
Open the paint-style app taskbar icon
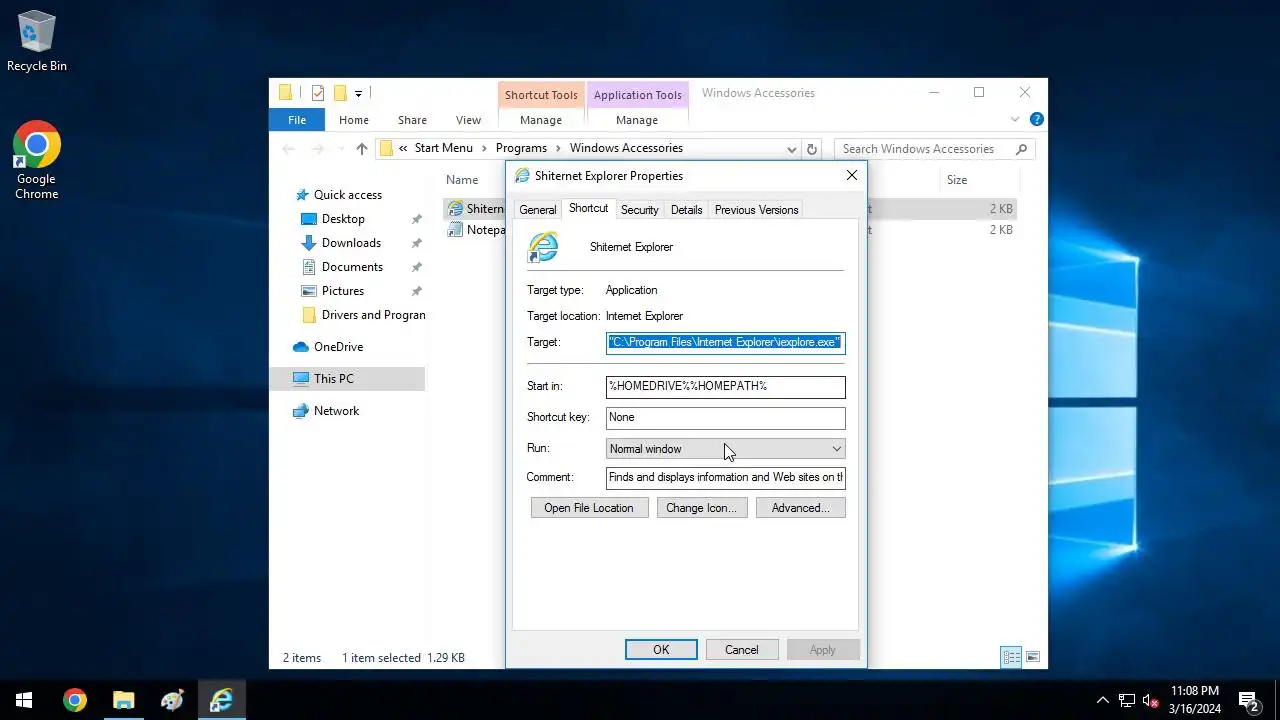coord(172,700)
